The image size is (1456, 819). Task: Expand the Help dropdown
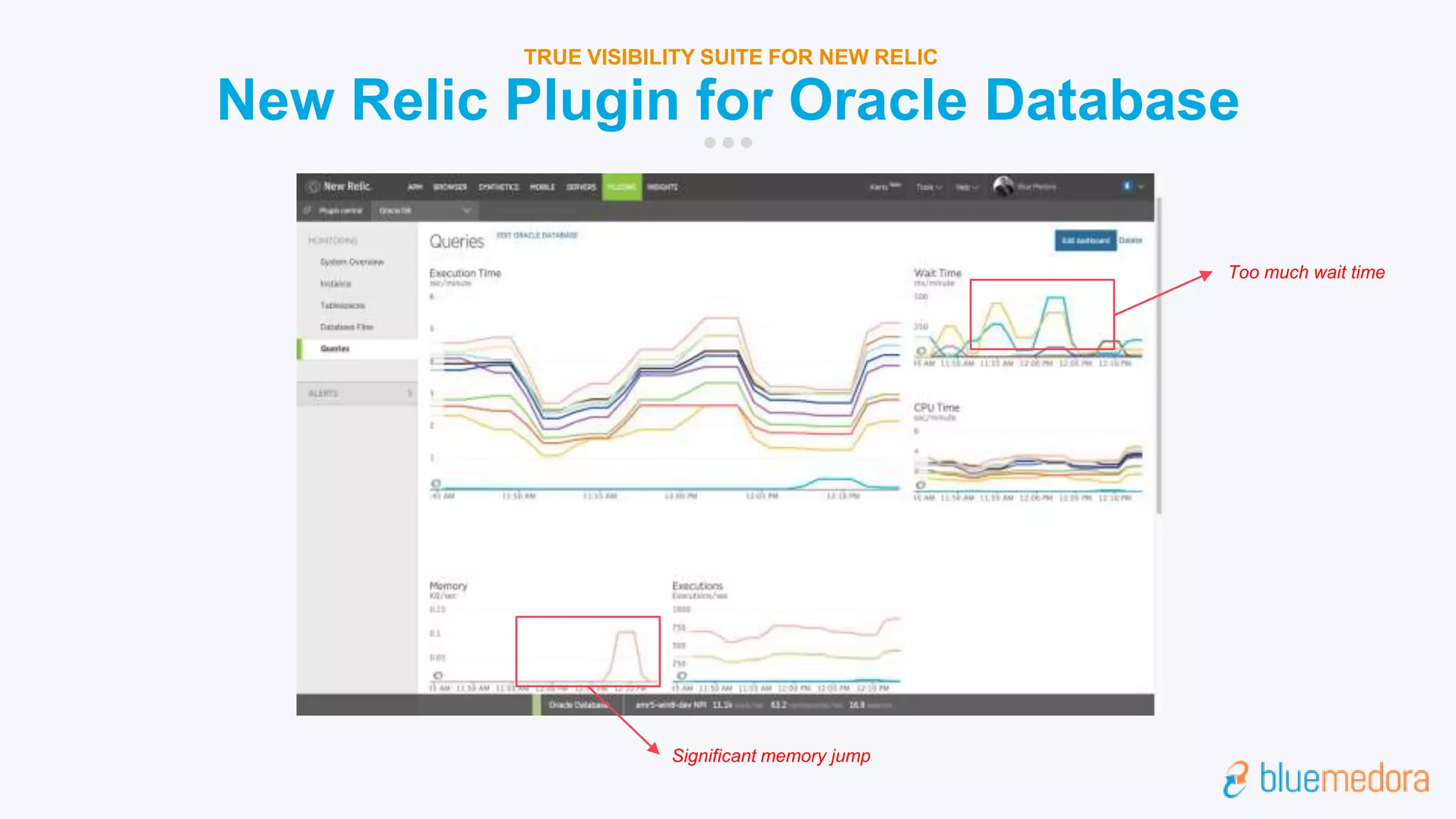pyautogui.click(x=967, y=187)
